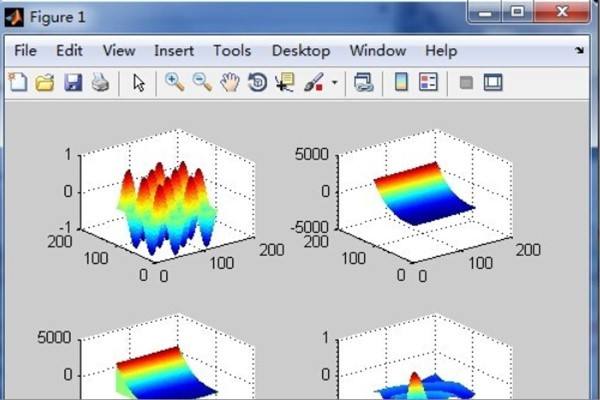Open the Tools menu
600x400 pixels.
pos(232,51)
